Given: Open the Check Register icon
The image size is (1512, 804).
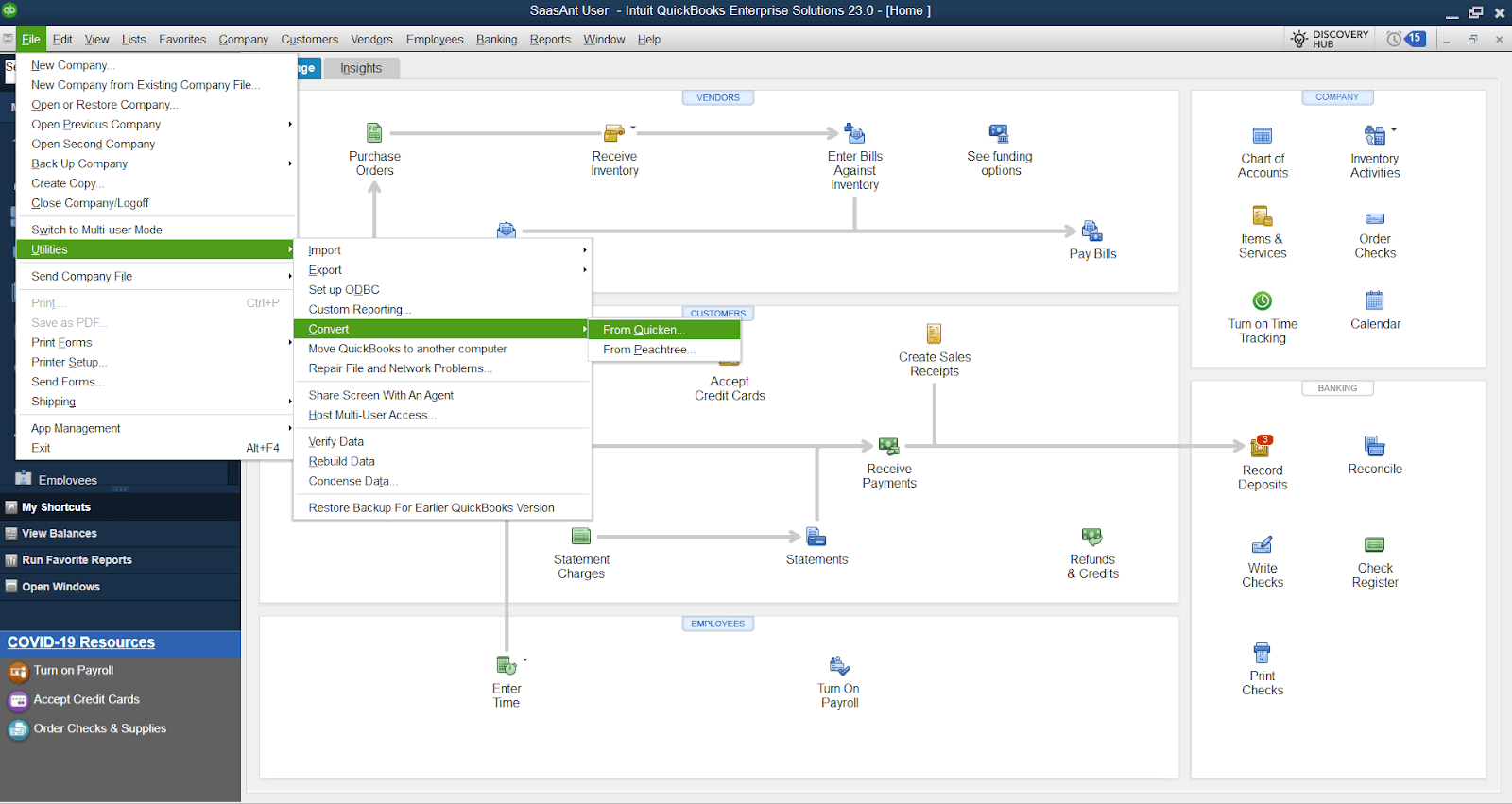Looking at the screenshot, I should (x=1375, y=545).
